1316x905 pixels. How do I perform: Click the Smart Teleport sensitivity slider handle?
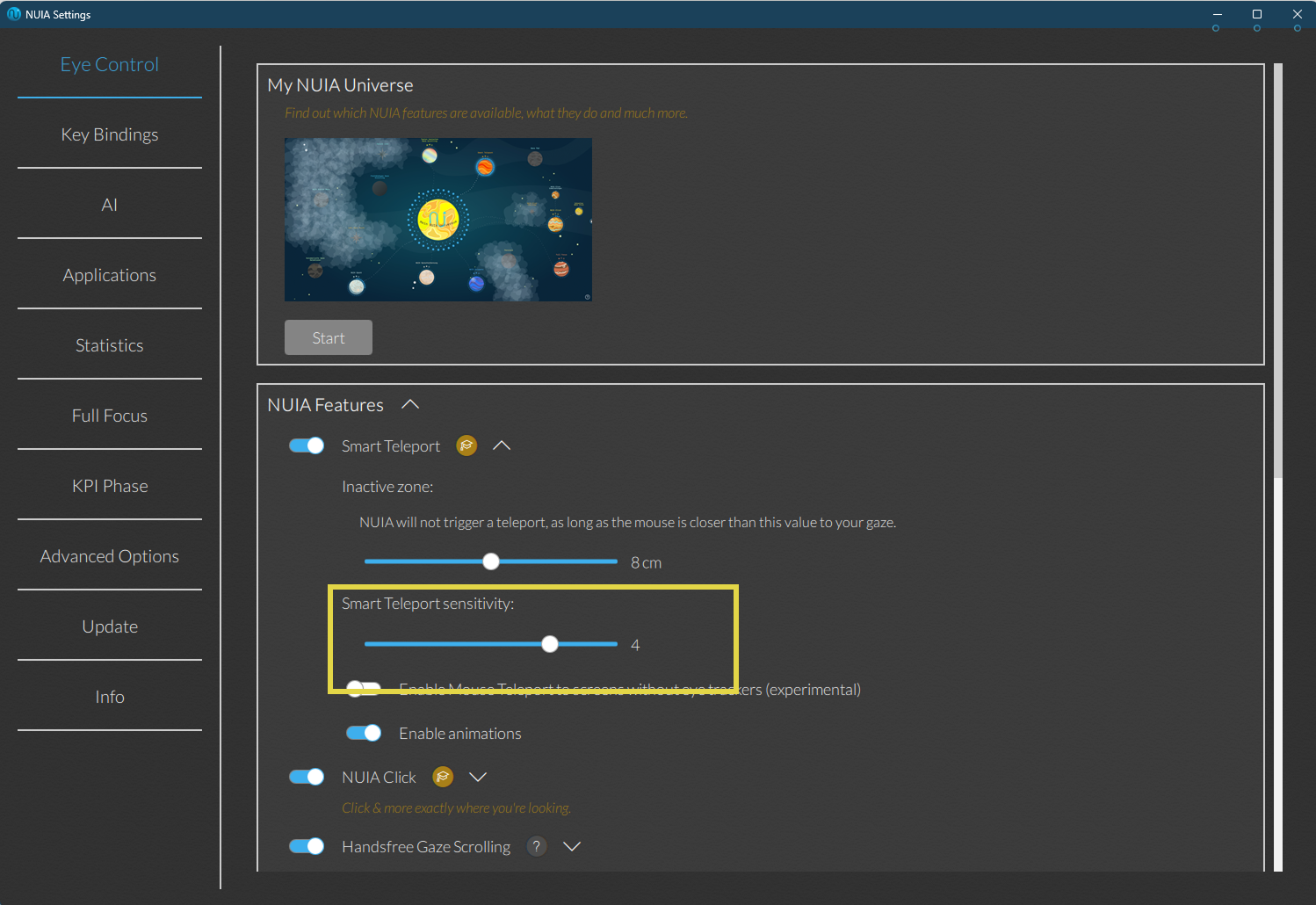tap(550, 644)
